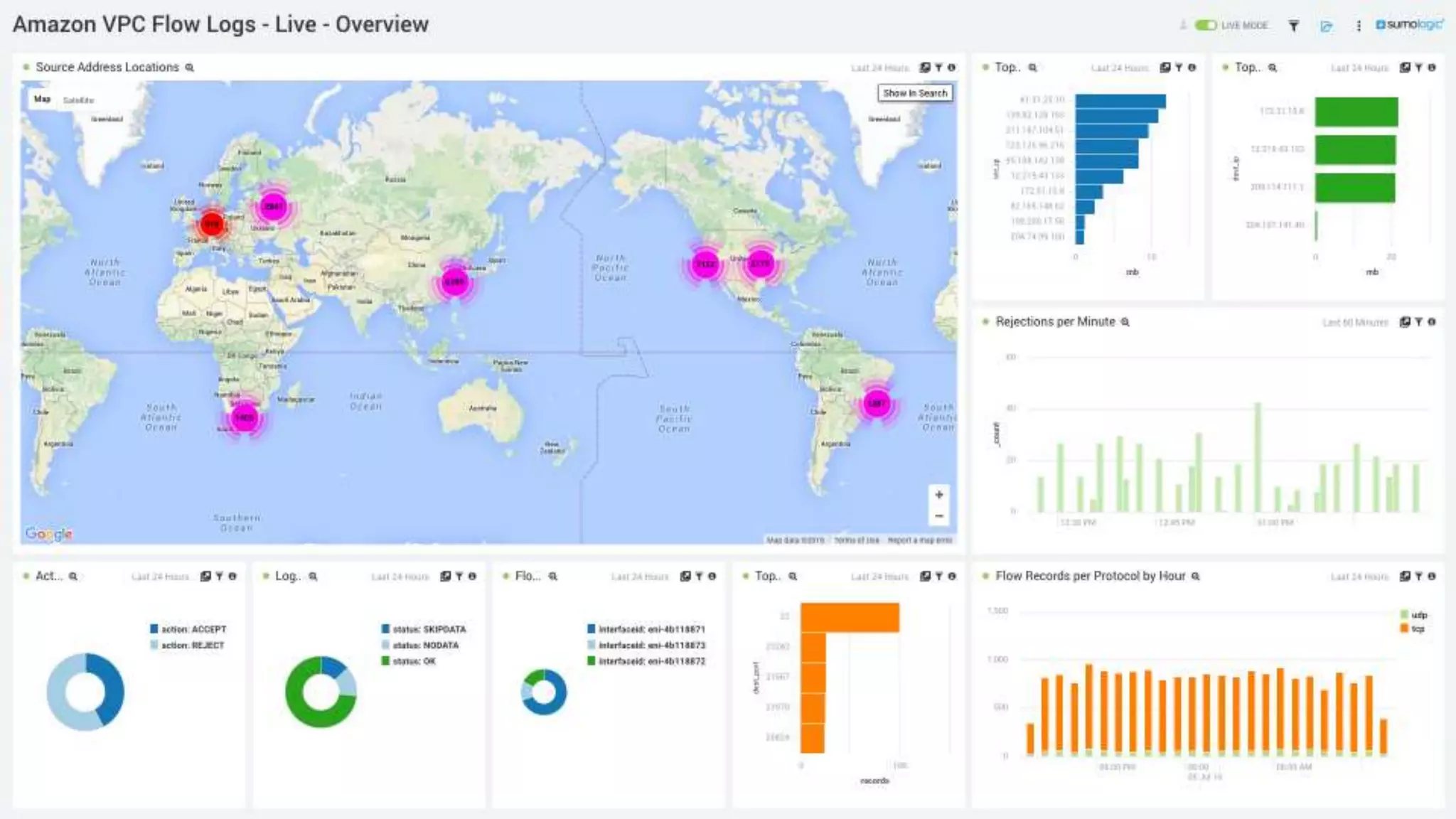Viewport: 1456px width, 819px height.
Task: Toggle action: ACCEPT legend entry
Action: [x=193, y=629]
